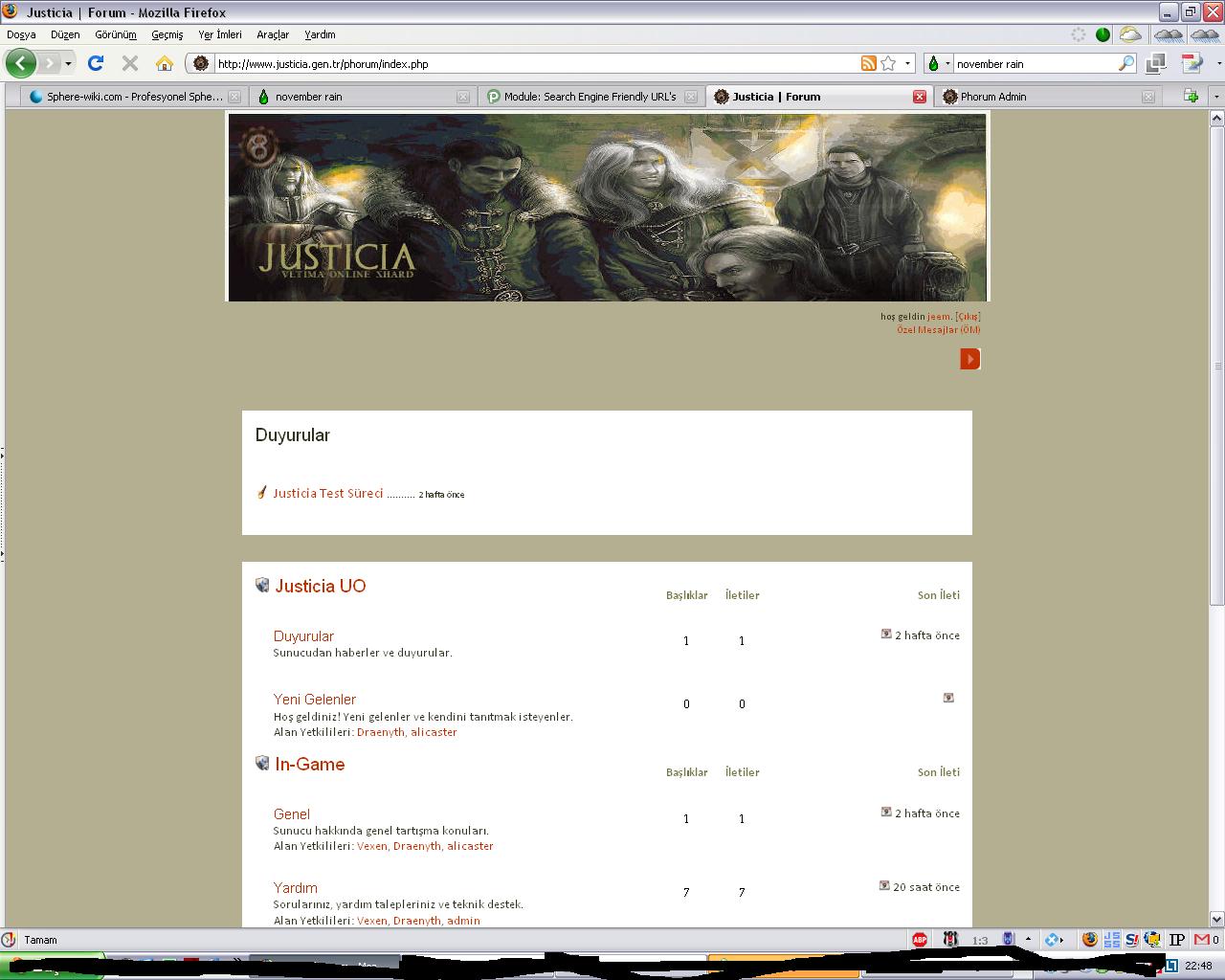The width and height of the screenshot is (1225, 980).
Task: Close the Justicia | Forum tab
Action: [x=920, y=97]
